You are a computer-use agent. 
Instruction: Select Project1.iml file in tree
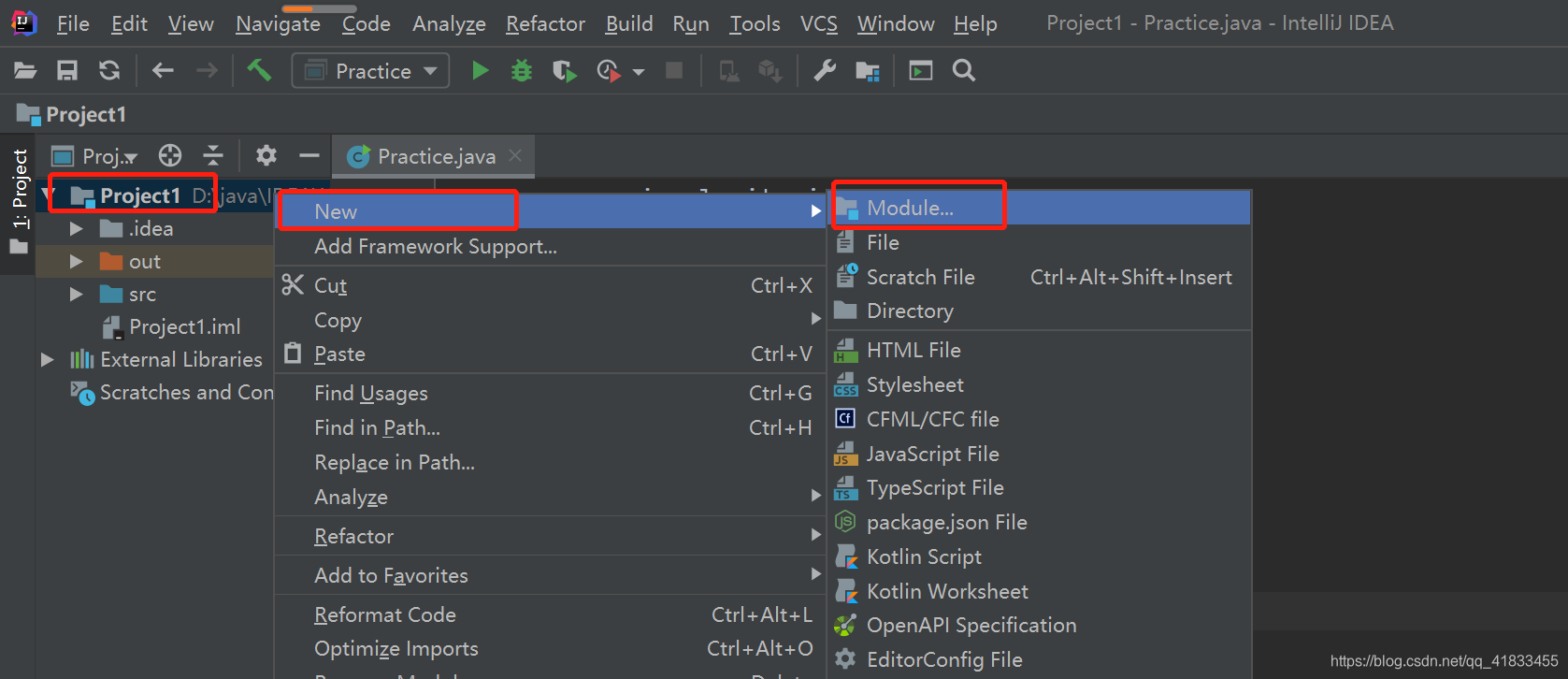[171, 326]
